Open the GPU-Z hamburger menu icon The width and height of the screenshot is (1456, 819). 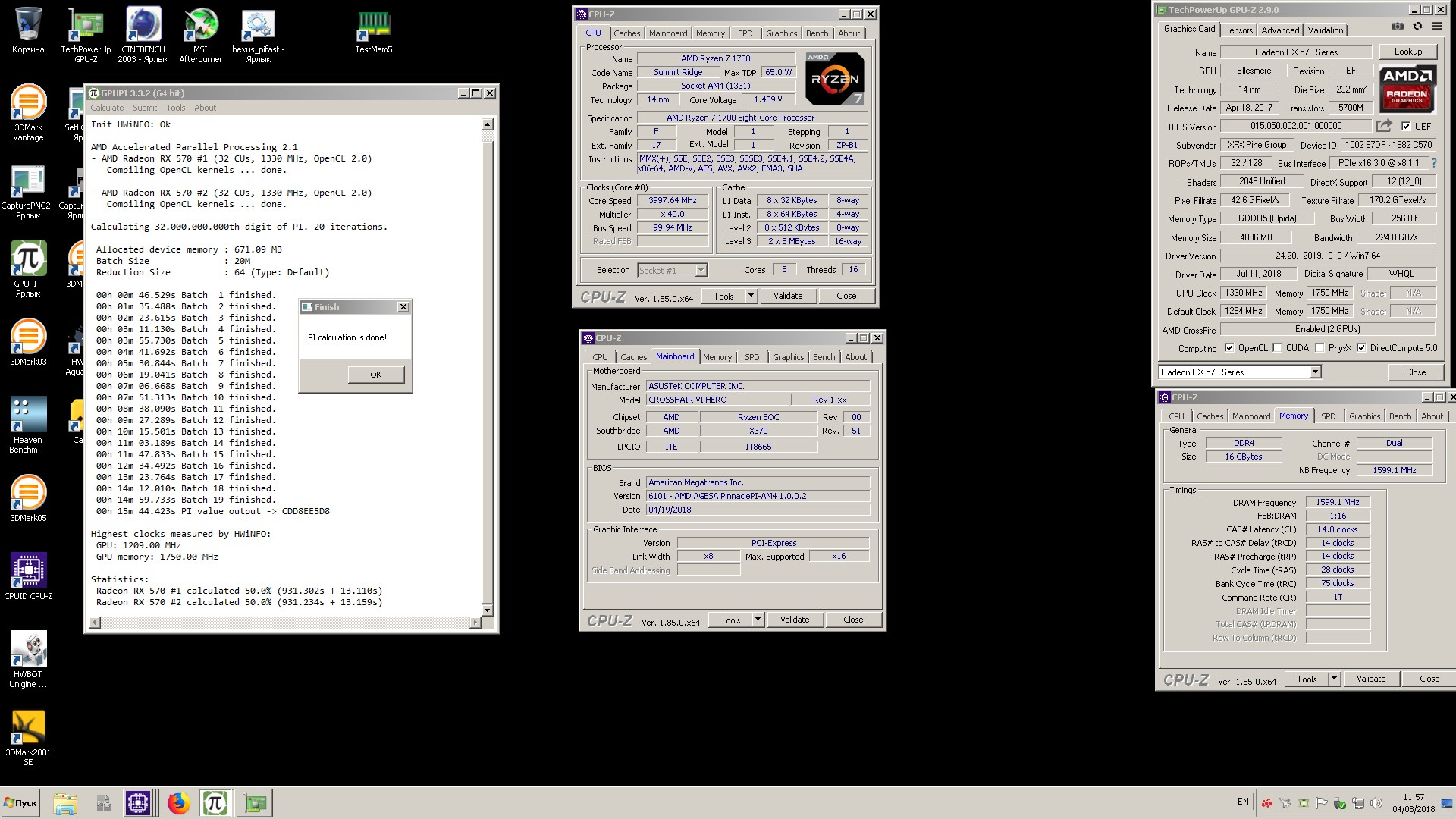[1436, 26]
